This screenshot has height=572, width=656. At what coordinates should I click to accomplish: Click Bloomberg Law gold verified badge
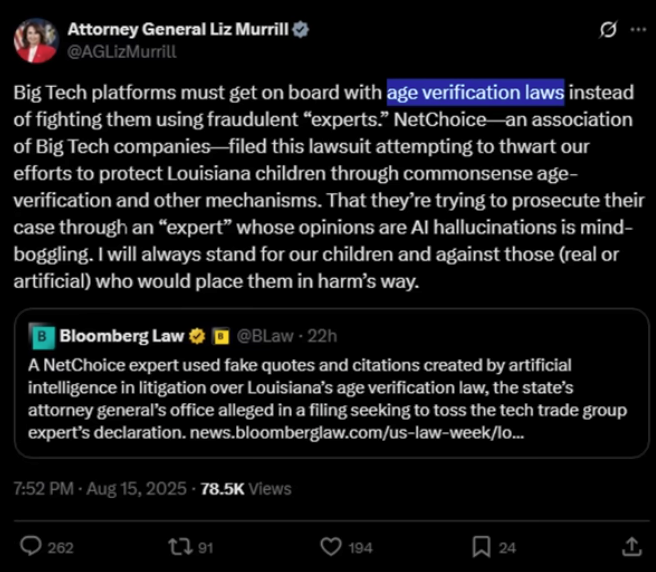[198, 335]
